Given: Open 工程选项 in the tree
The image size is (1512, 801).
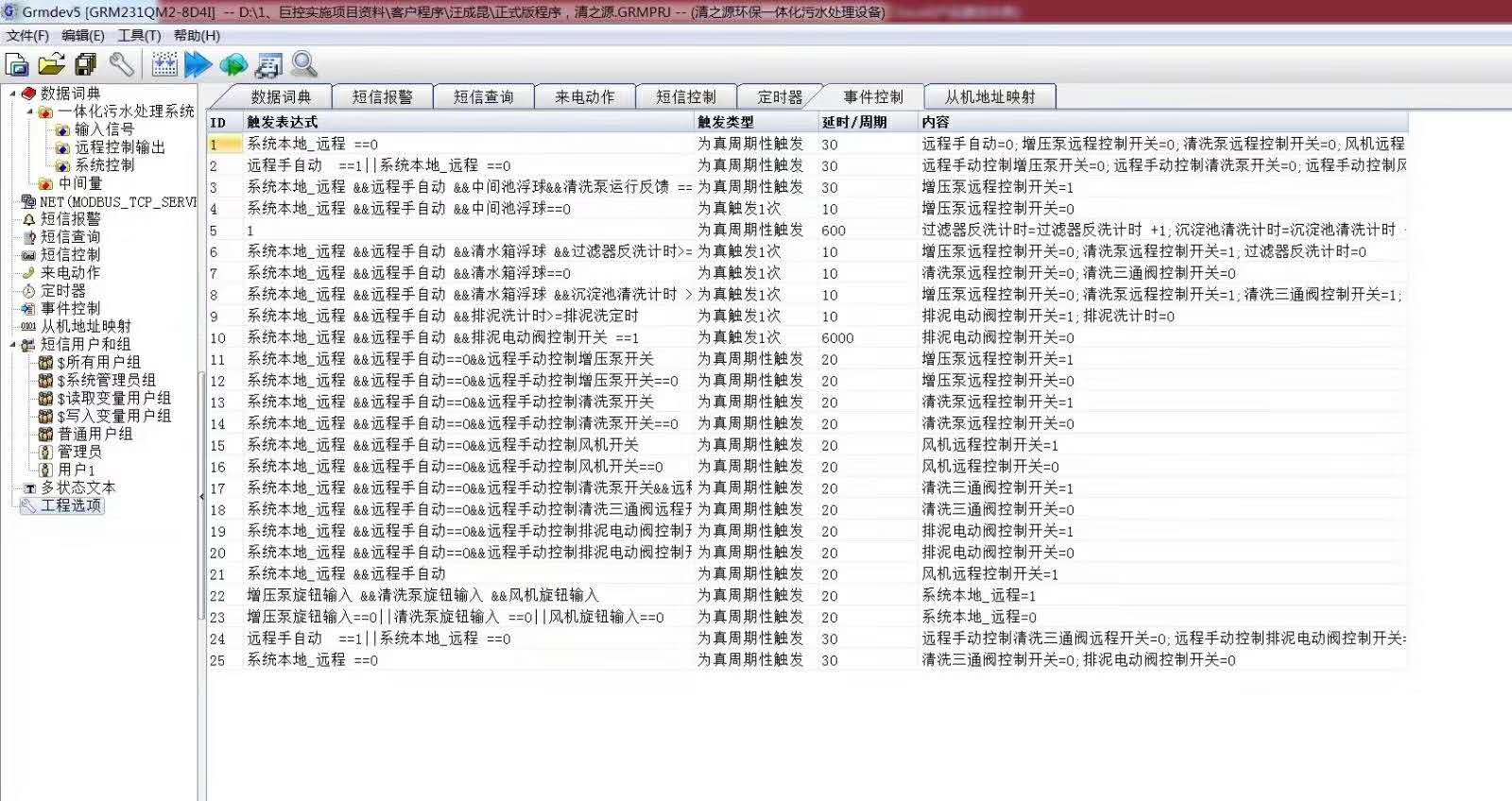Looking at the screenshot, I should pos(70,506).
